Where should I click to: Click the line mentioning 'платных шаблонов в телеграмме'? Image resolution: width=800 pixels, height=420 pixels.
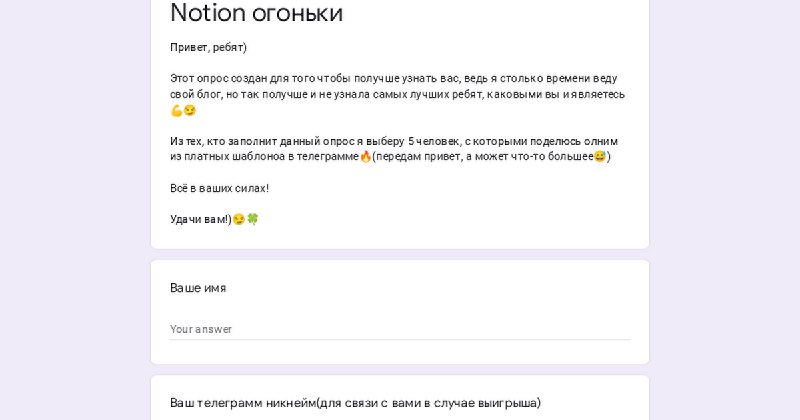pyautogui.click(x=390, y=157)
